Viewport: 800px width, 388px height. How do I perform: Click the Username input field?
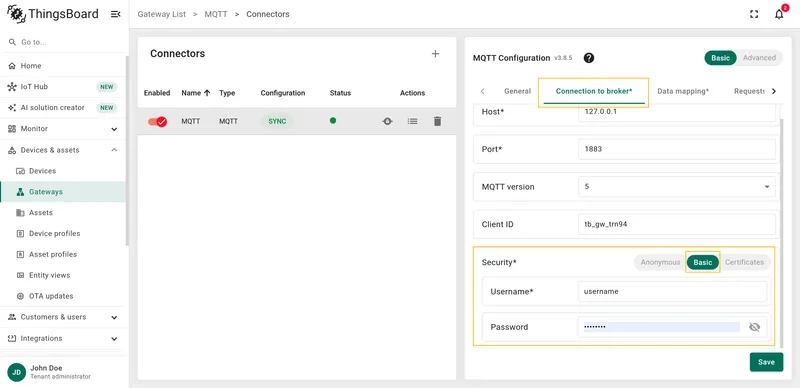tap(672, 292)
